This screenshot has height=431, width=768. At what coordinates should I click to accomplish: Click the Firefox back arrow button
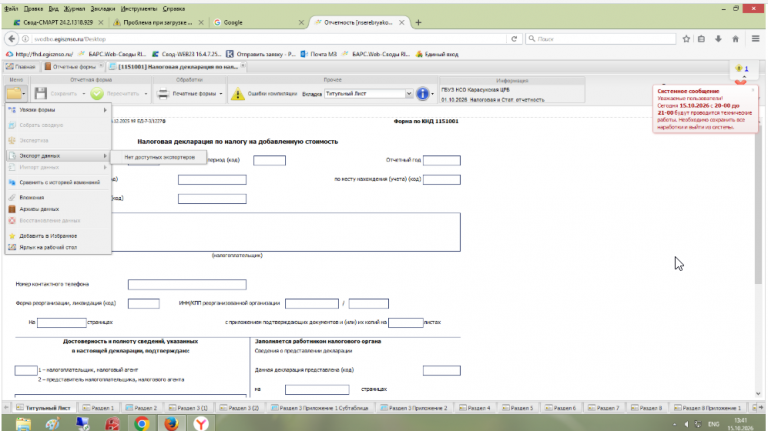click(x=11, y=39)
